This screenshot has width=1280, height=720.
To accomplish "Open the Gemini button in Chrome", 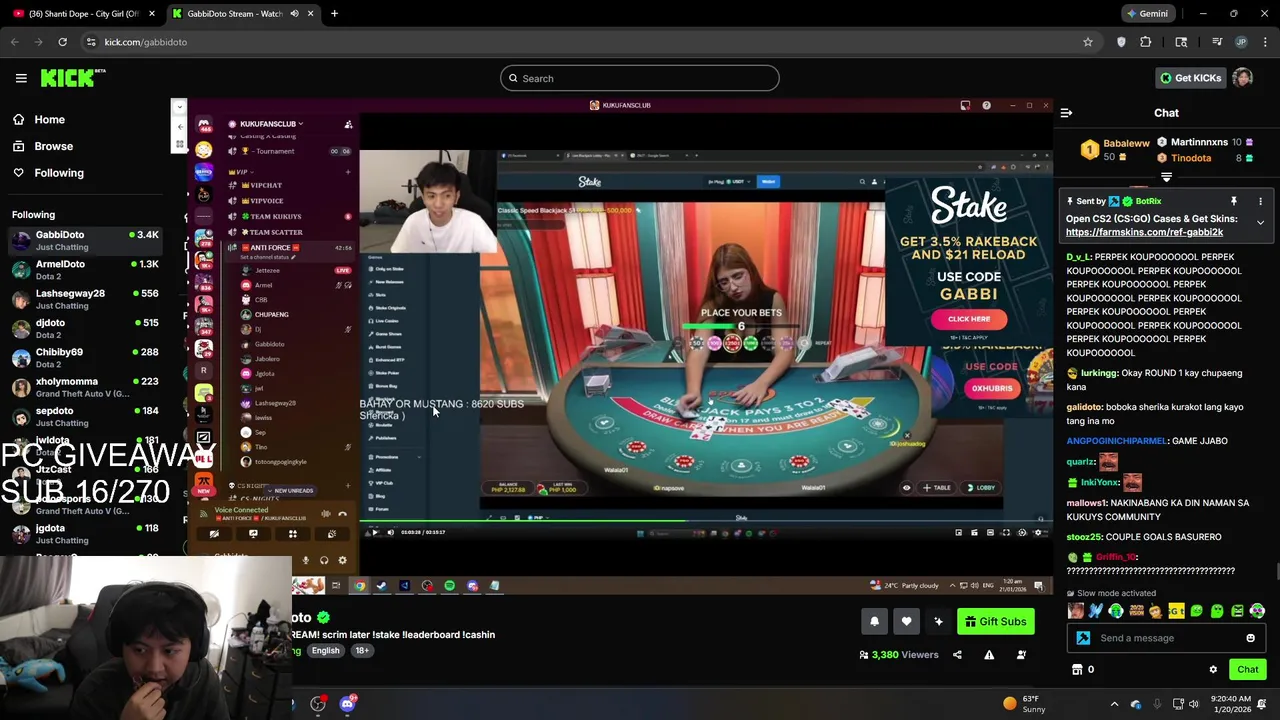I will click(1147, 14).
